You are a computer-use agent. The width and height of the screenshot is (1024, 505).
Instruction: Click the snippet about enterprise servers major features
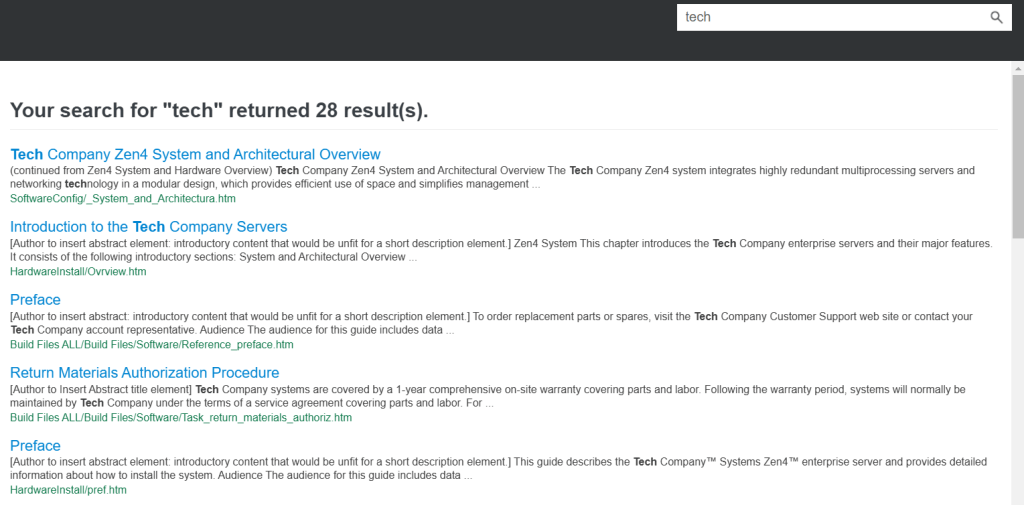coord(502,250)
